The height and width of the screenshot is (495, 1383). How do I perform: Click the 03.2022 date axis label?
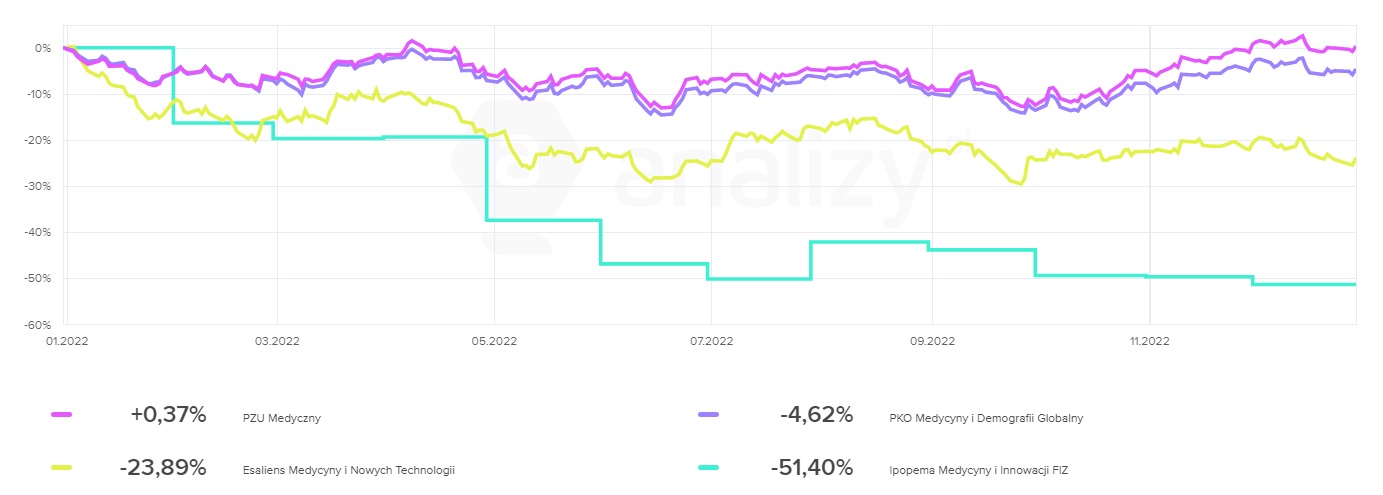pyautogui.click(x=276, y=340)
